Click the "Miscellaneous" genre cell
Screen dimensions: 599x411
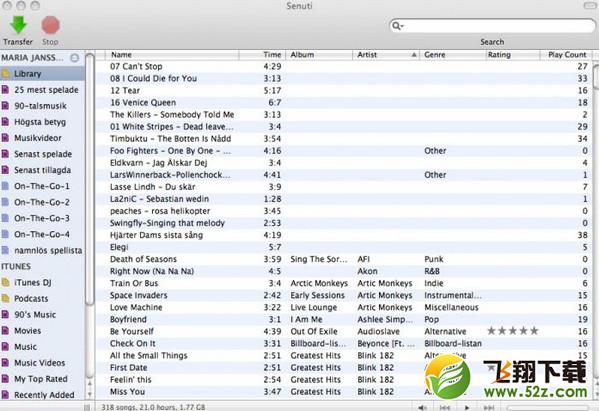coord(451,307)
